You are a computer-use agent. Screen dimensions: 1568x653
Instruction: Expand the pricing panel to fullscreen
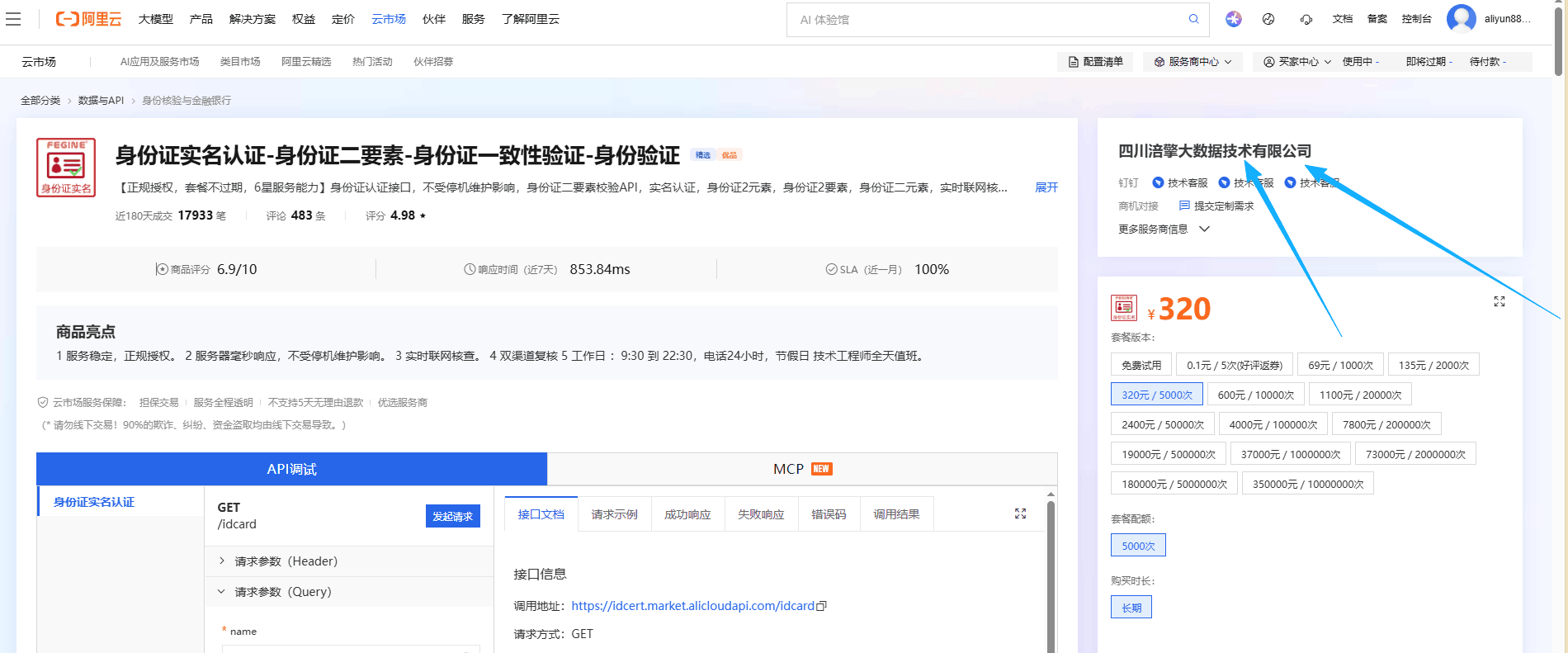point(1499,301)
